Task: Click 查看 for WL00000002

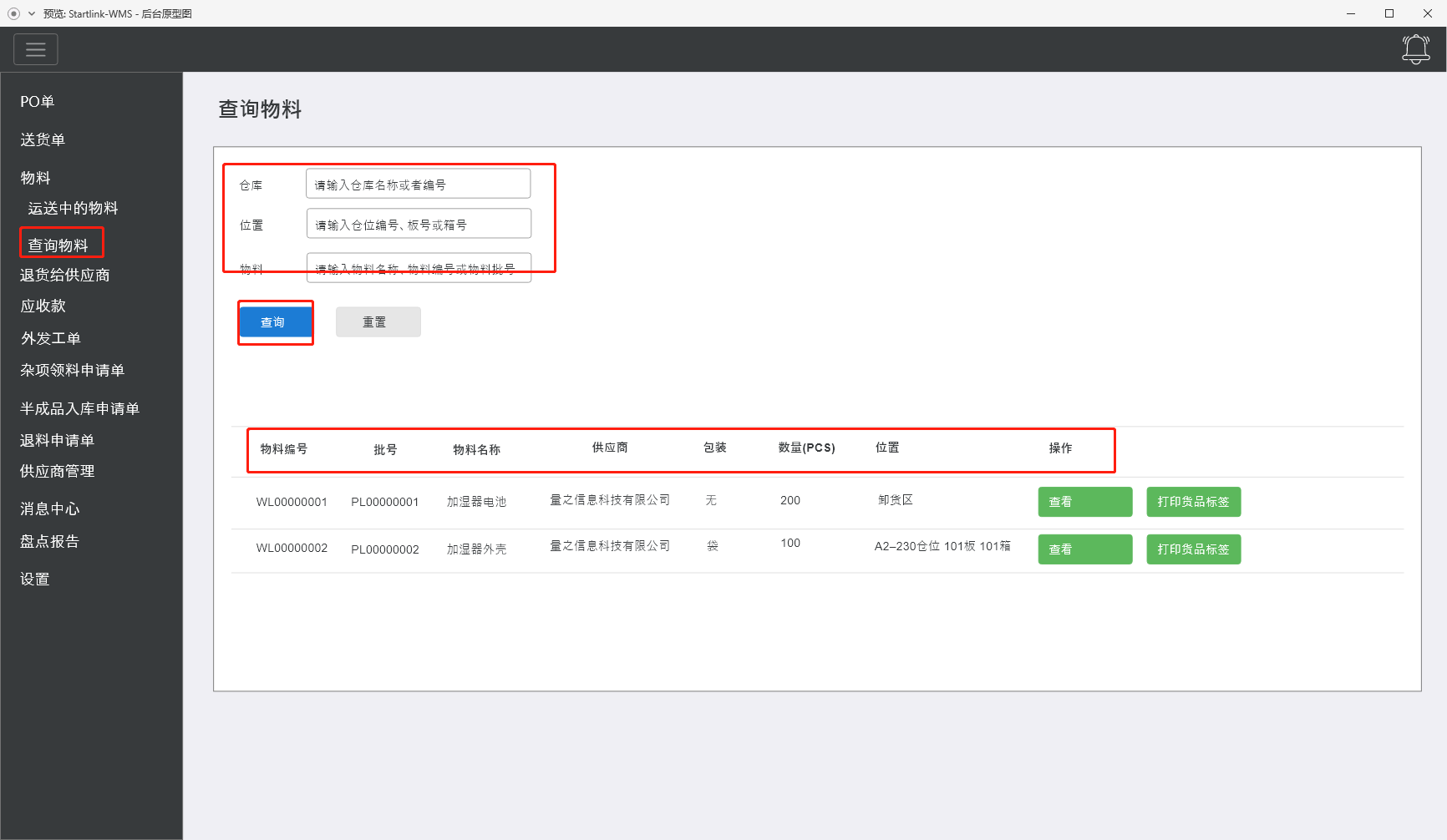Action: click(x=1085, y=549)
